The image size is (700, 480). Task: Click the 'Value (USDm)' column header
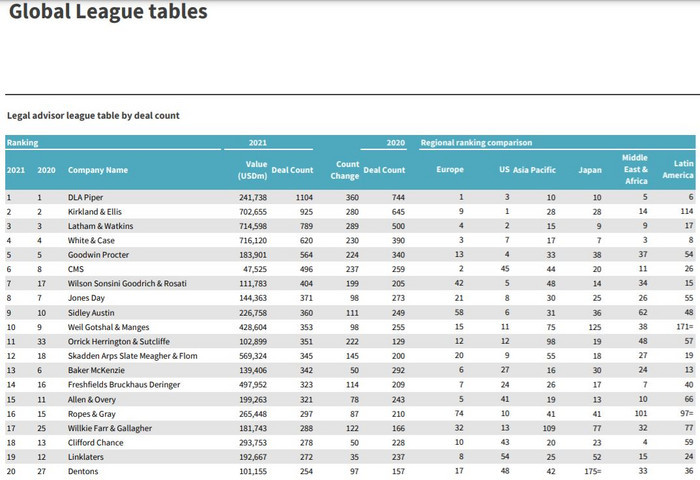click(x=253, y=170)
